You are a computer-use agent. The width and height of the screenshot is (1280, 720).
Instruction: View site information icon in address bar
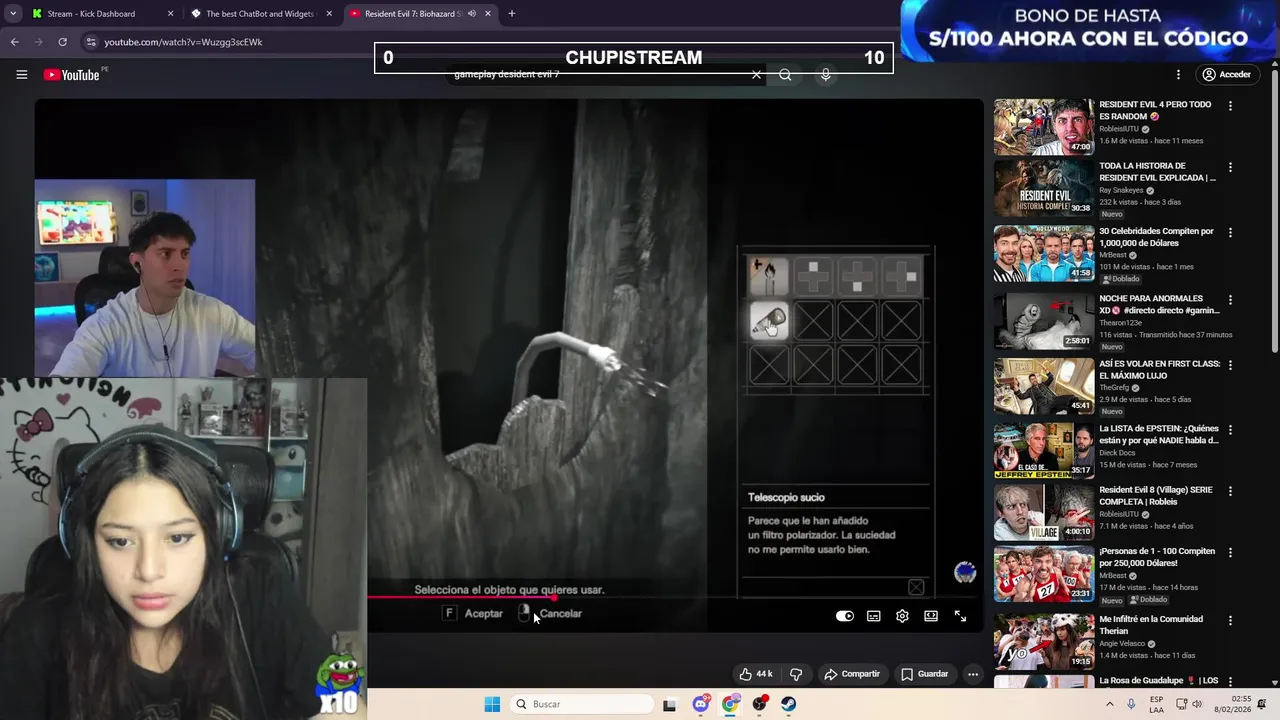[x=91, y=42]
